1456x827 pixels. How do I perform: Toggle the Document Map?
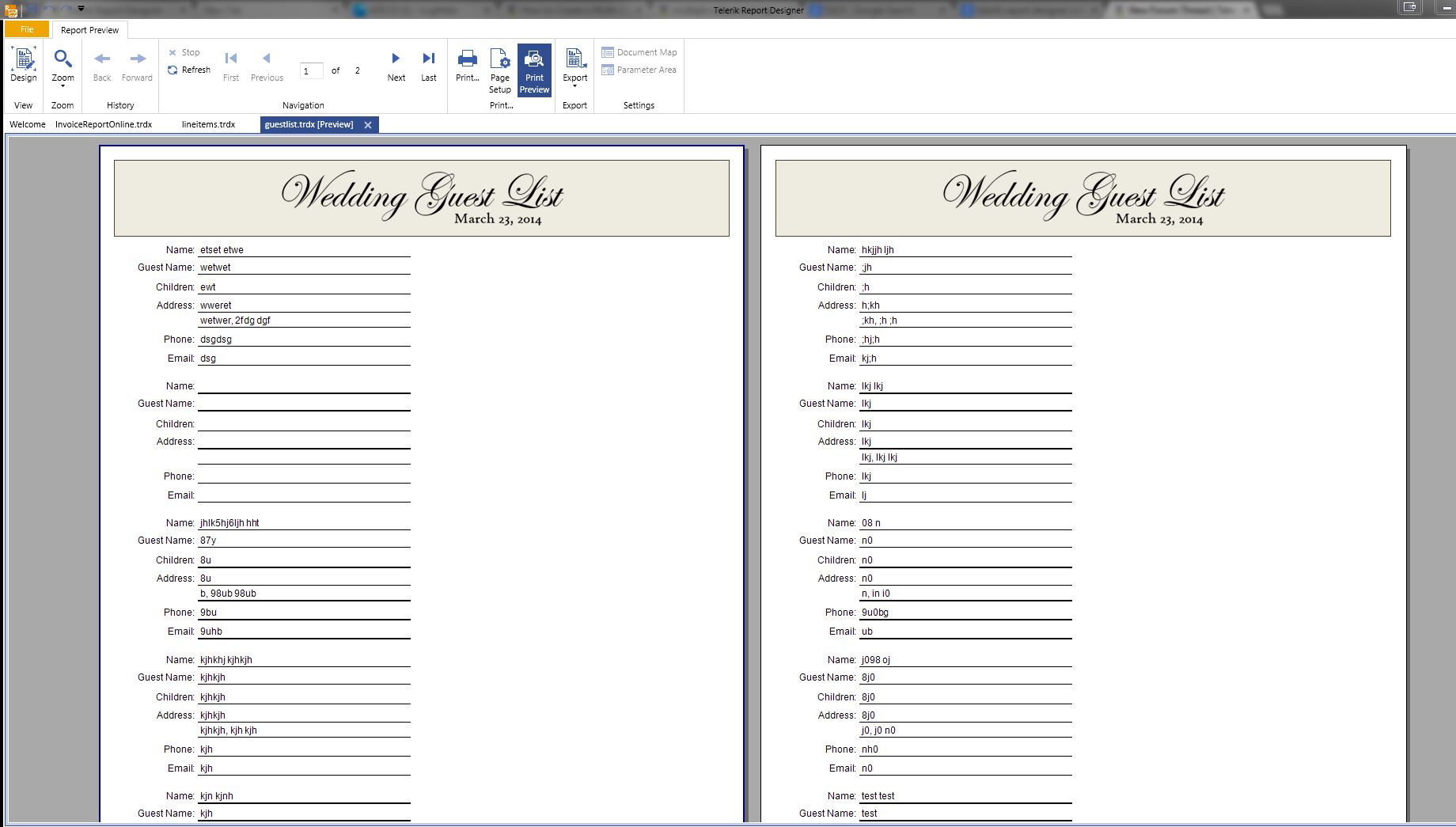(x=639, y=52)
